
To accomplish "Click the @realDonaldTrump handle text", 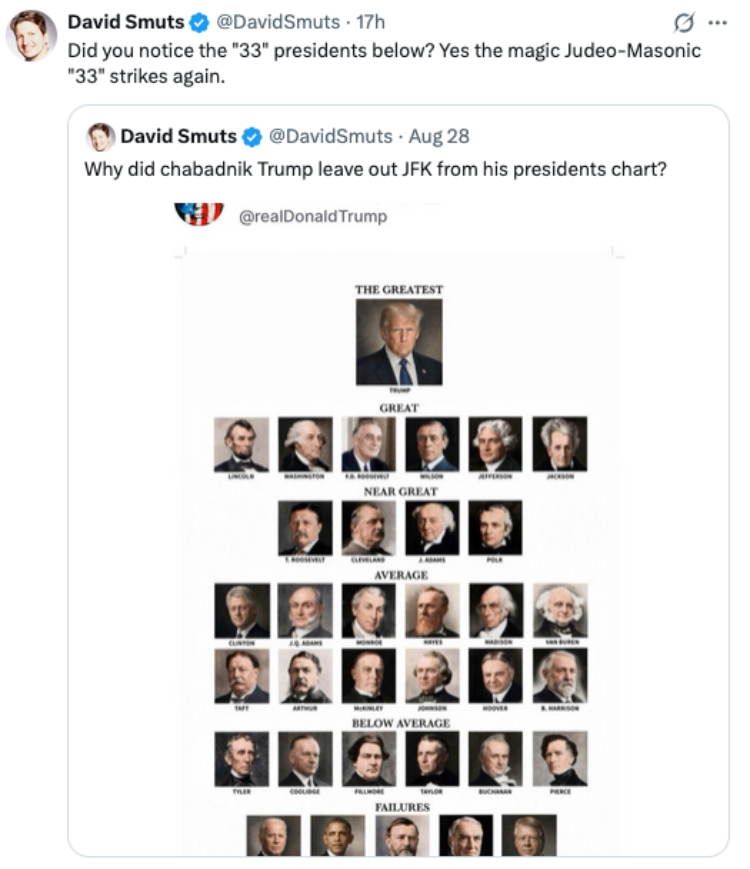I will pyautogui.click(x=313, y=216).
